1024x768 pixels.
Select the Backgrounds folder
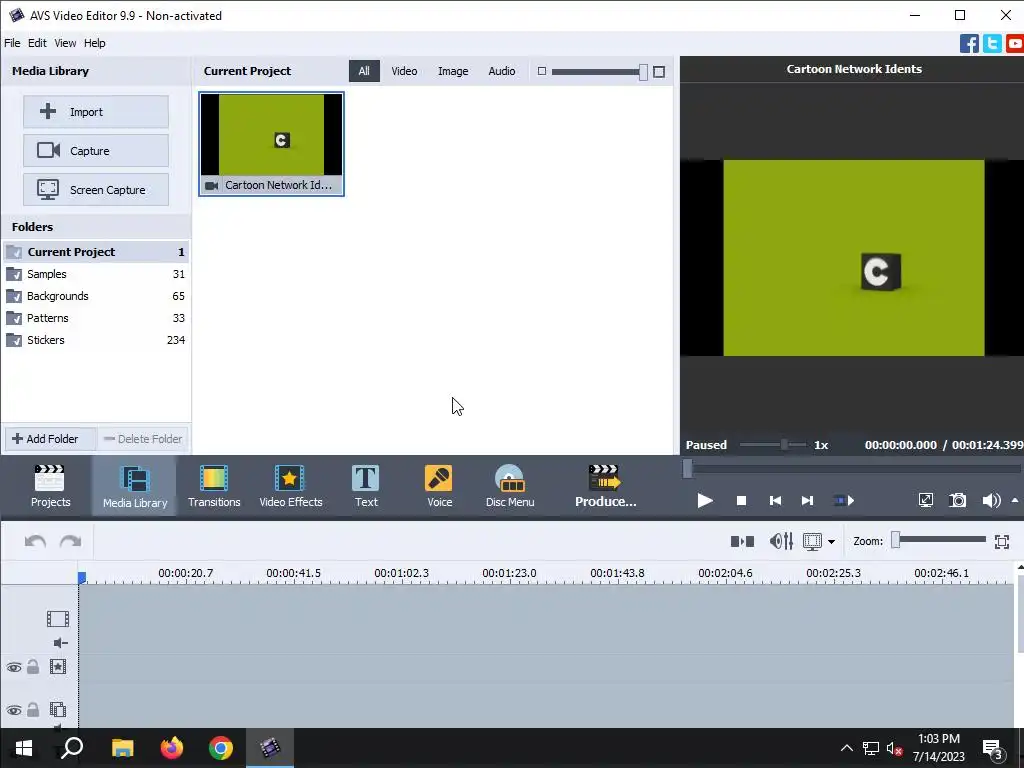click(96, 296)
